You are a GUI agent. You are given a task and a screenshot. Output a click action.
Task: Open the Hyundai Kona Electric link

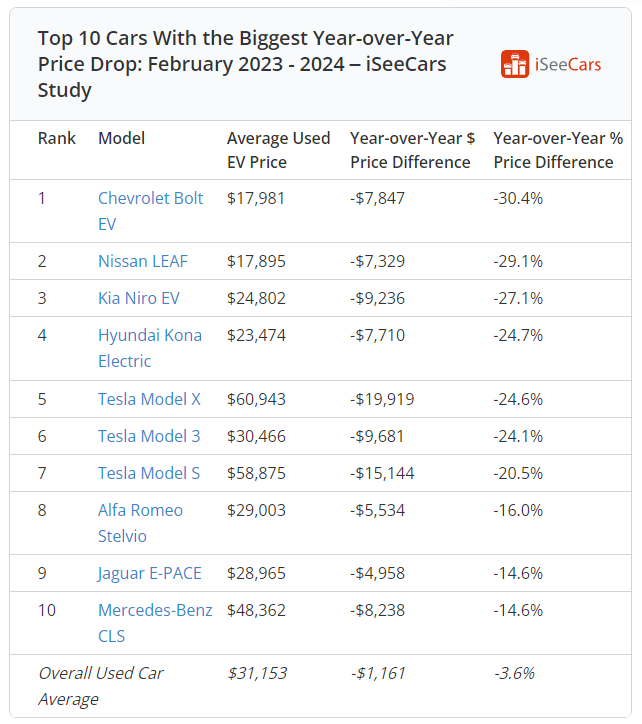150,336
